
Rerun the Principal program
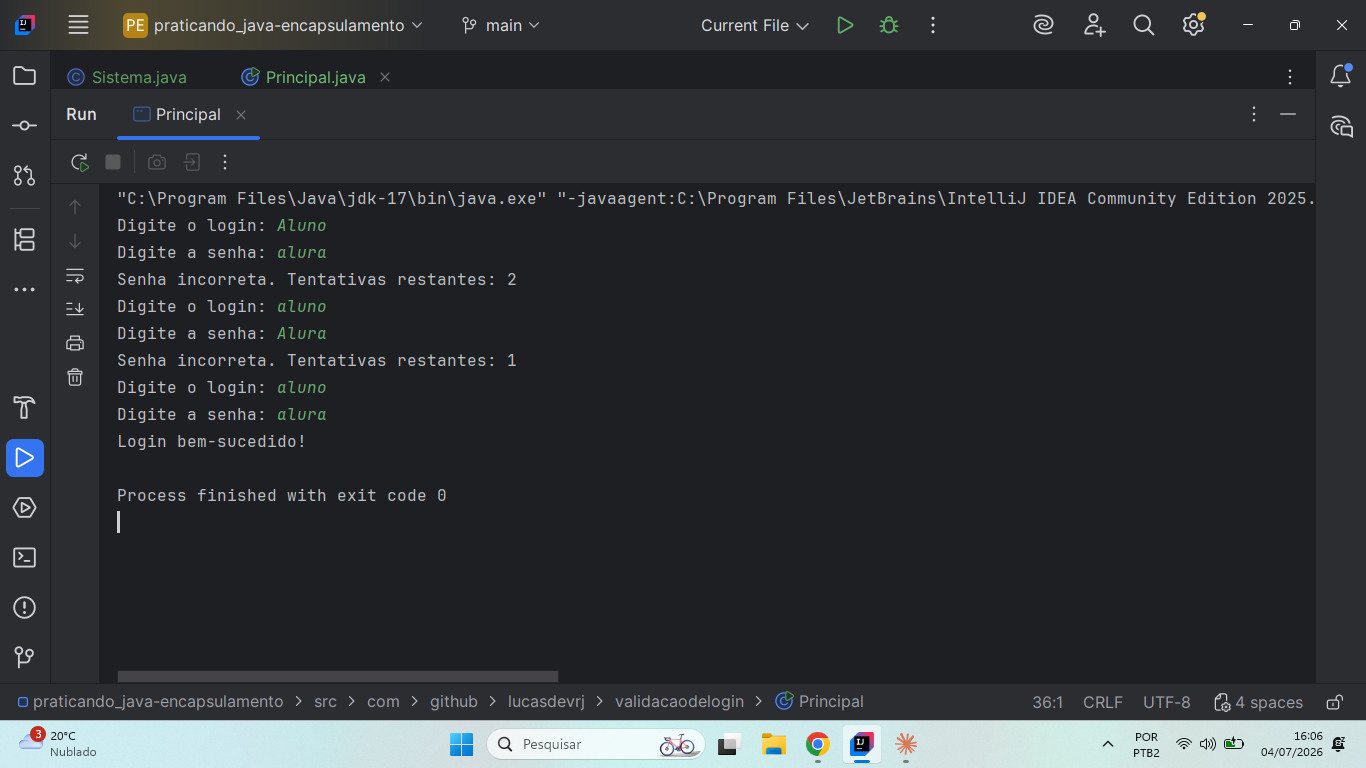79,162
